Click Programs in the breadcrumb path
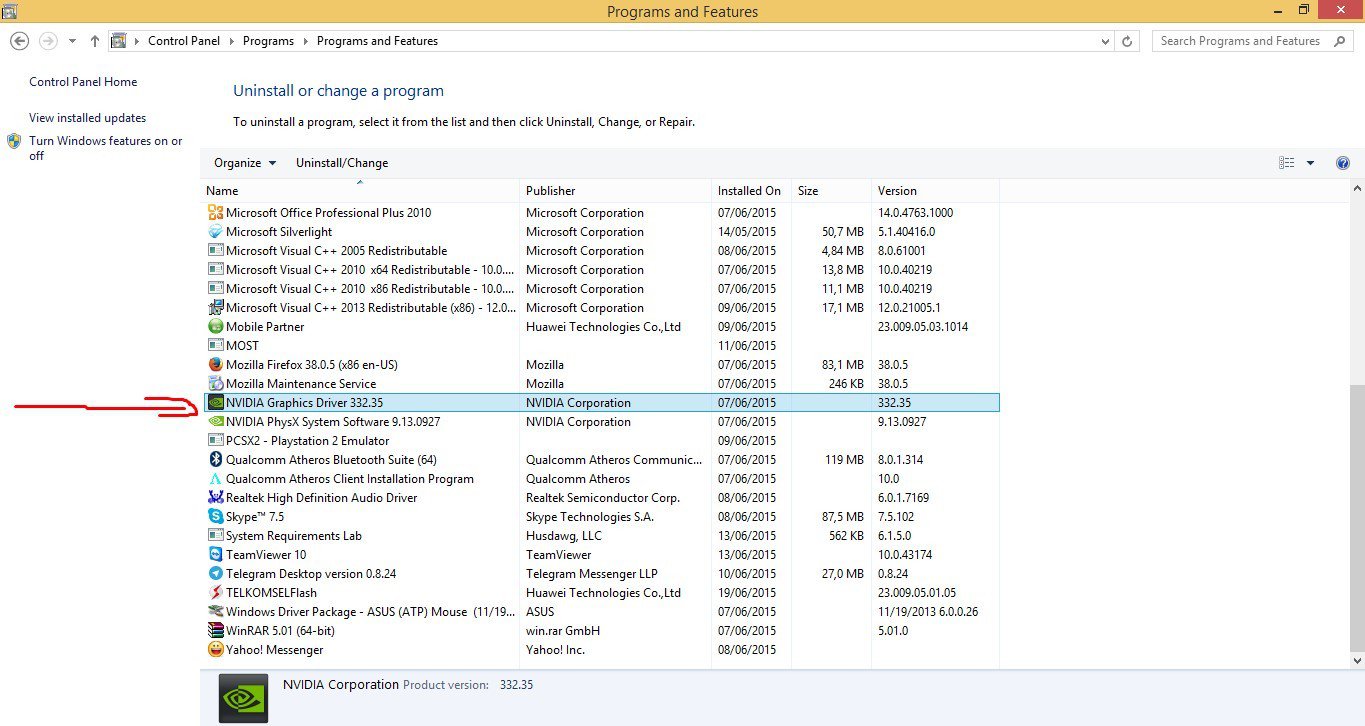The width and height of the screenshot is (1365, 726). click(x=268, y=41)
